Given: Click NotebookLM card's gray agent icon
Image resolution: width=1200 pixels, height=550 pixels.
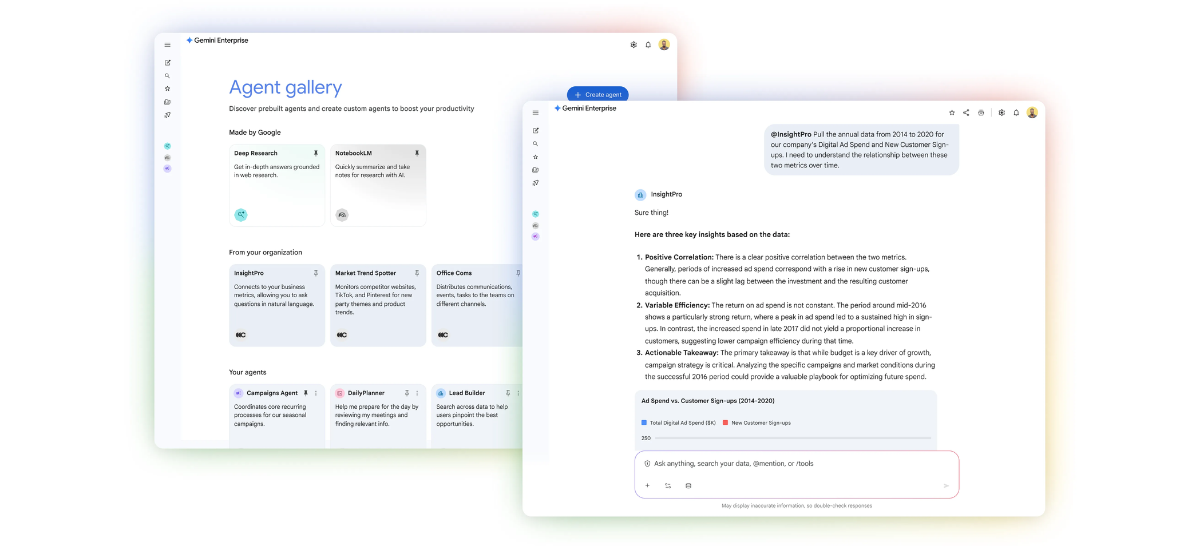Looking at the screenshot, I should point(342,214).
